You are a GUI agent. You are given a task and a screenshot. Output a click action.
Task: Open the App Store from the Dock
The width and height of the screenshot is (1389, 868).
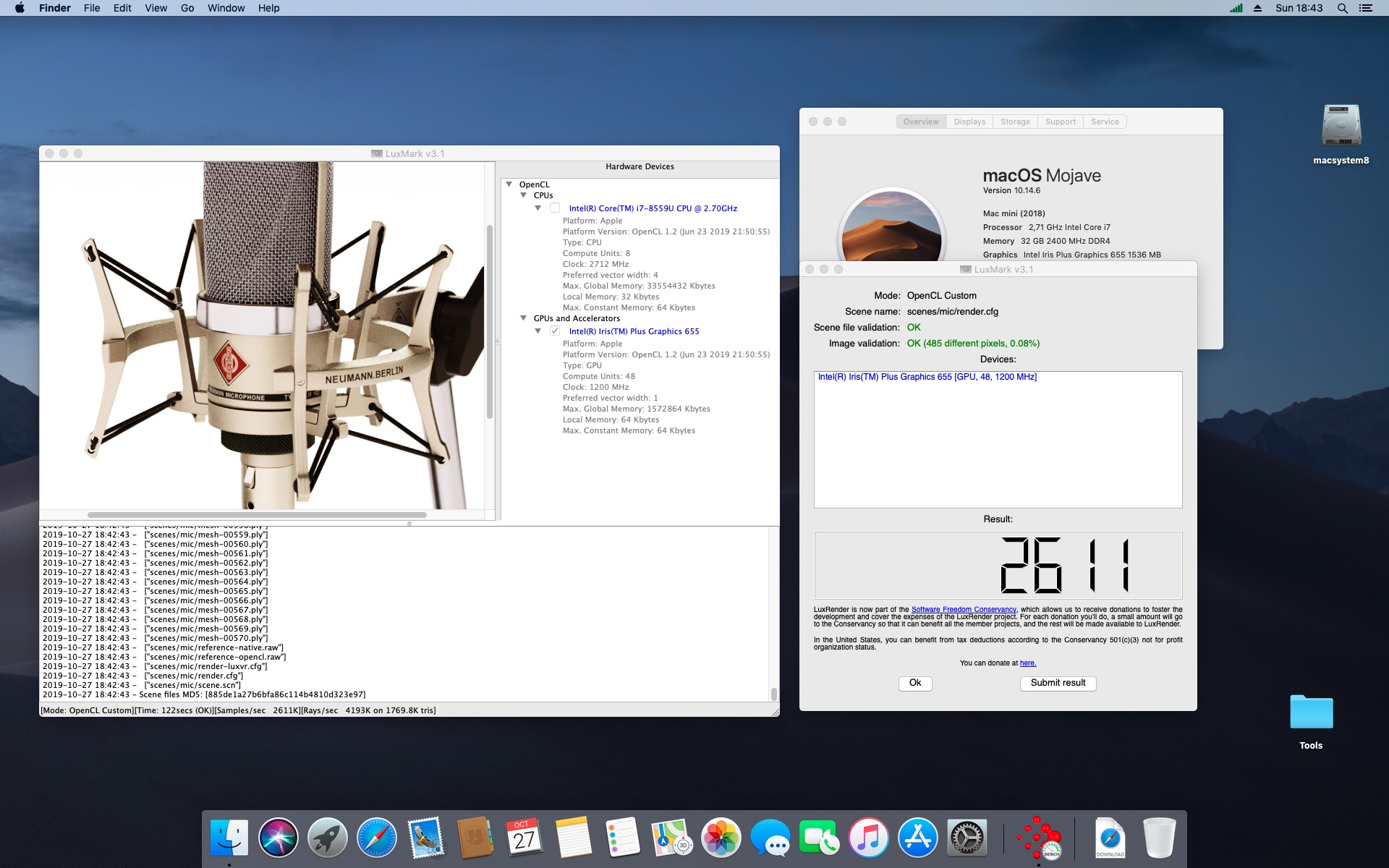point(918,838)
